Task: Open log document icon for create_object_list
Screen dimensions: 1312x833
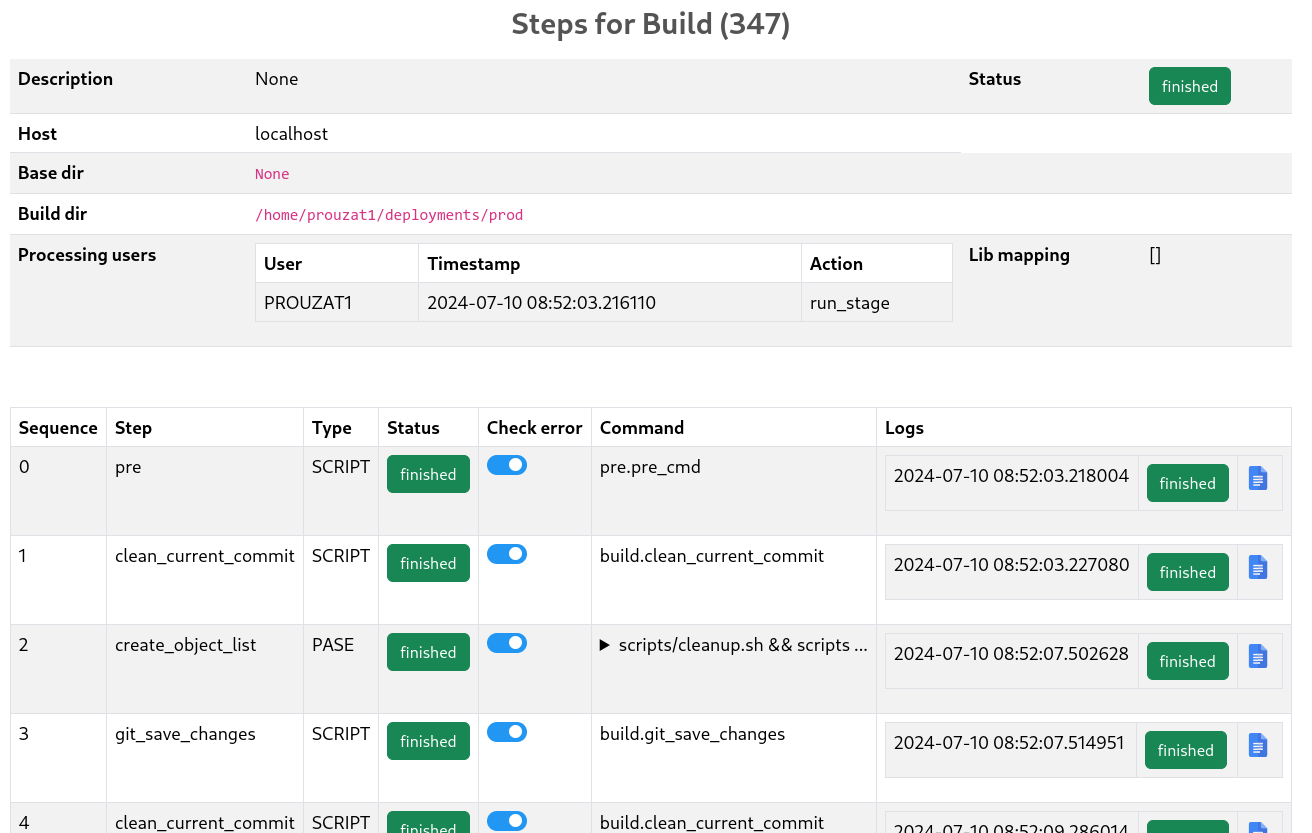Action: (x=1258, y=656)
